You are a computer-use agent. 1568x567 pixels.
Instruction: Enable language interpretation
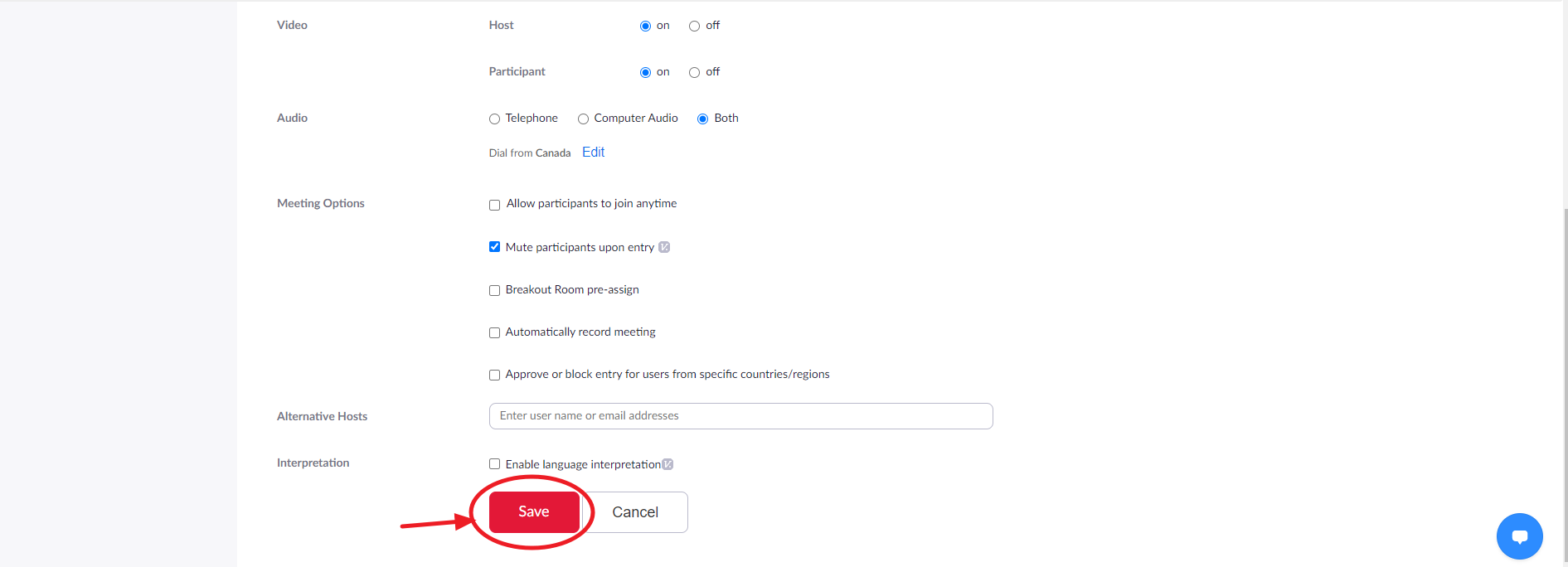[494, 463]
